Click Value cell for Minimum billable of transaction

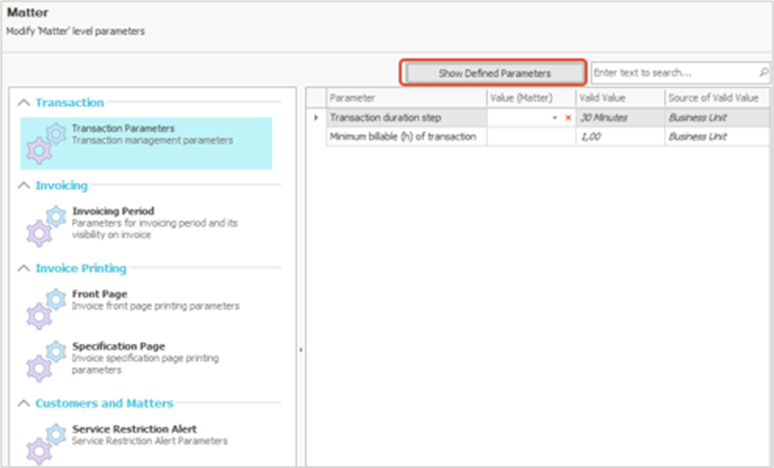coord(530,137)
